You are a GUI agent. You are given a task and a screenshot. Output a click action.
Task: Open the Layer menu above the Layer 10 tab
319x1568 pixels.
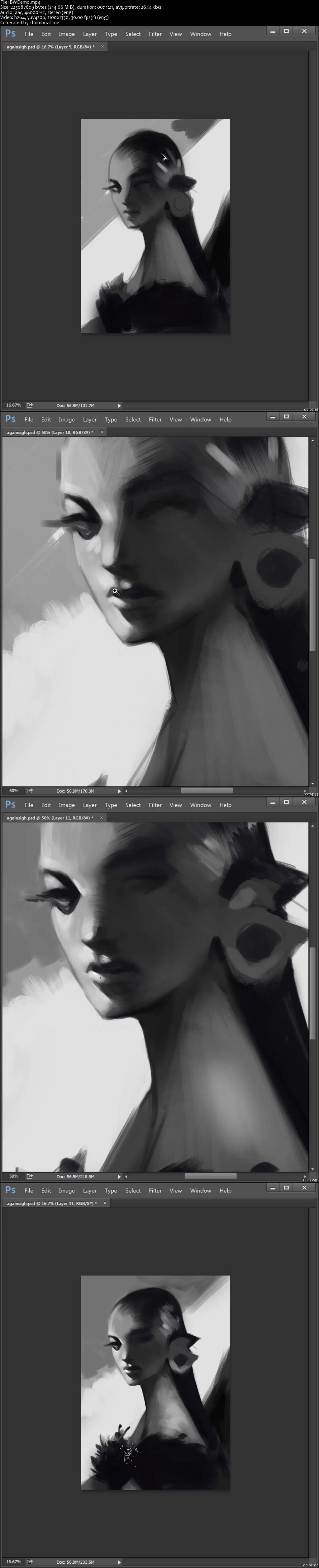click(x=89, y=419)
